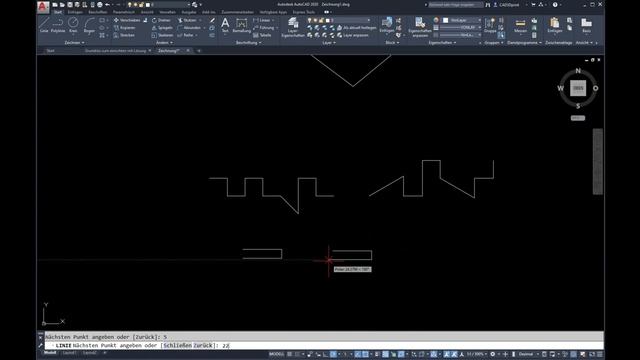Select the Linear dimension tool
640x360 pixels.
[262, 20]
